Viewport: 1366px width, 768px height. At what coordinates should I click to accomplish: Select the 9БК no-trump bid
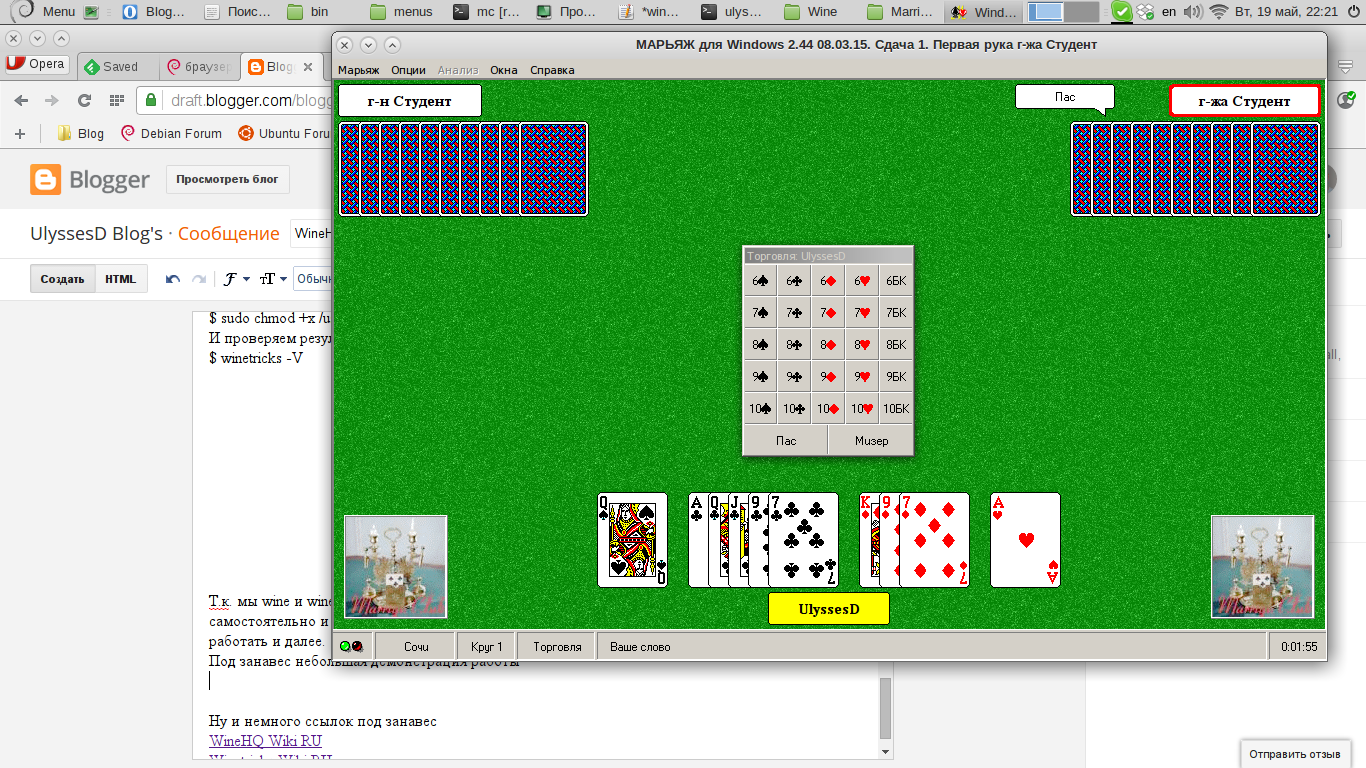click(x=896, y=377)
